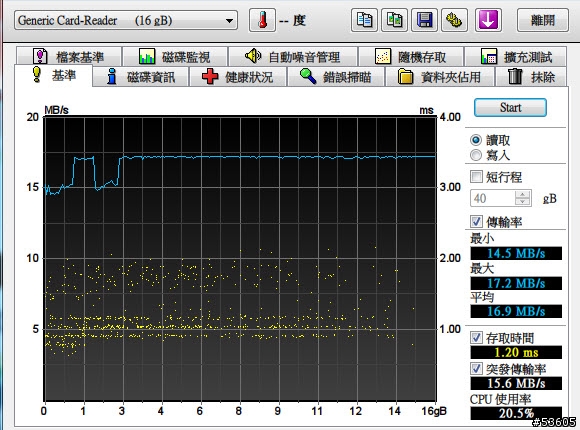Image resolution: width=580 pixels, height=430 pixels.
Task: Click the copy text to clipboard icon
Action: 364,20
